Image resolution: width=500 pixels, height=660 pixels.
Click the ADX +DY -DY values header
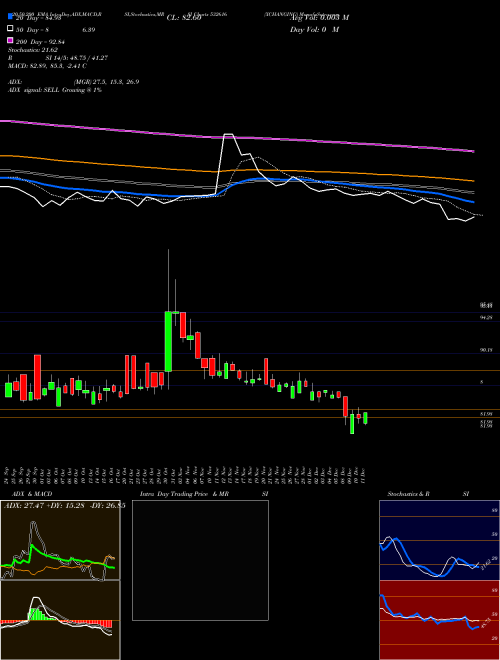[64, 505]
